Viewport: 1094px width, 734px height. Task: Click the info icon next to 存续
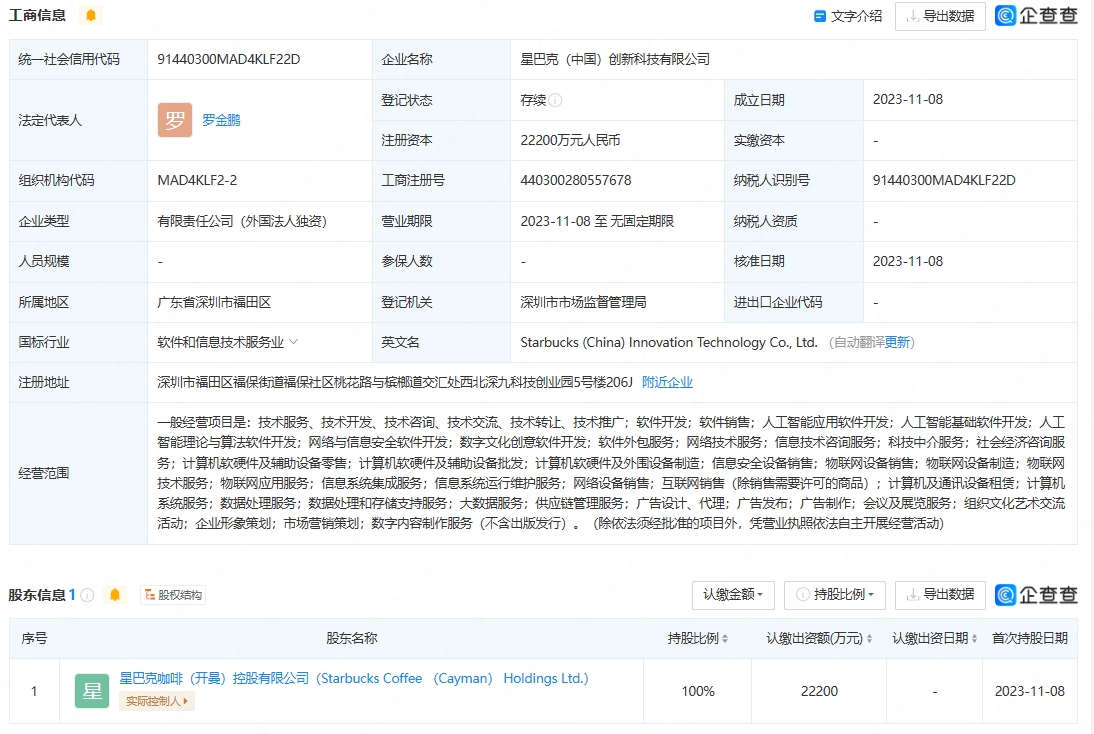(555, 100)
